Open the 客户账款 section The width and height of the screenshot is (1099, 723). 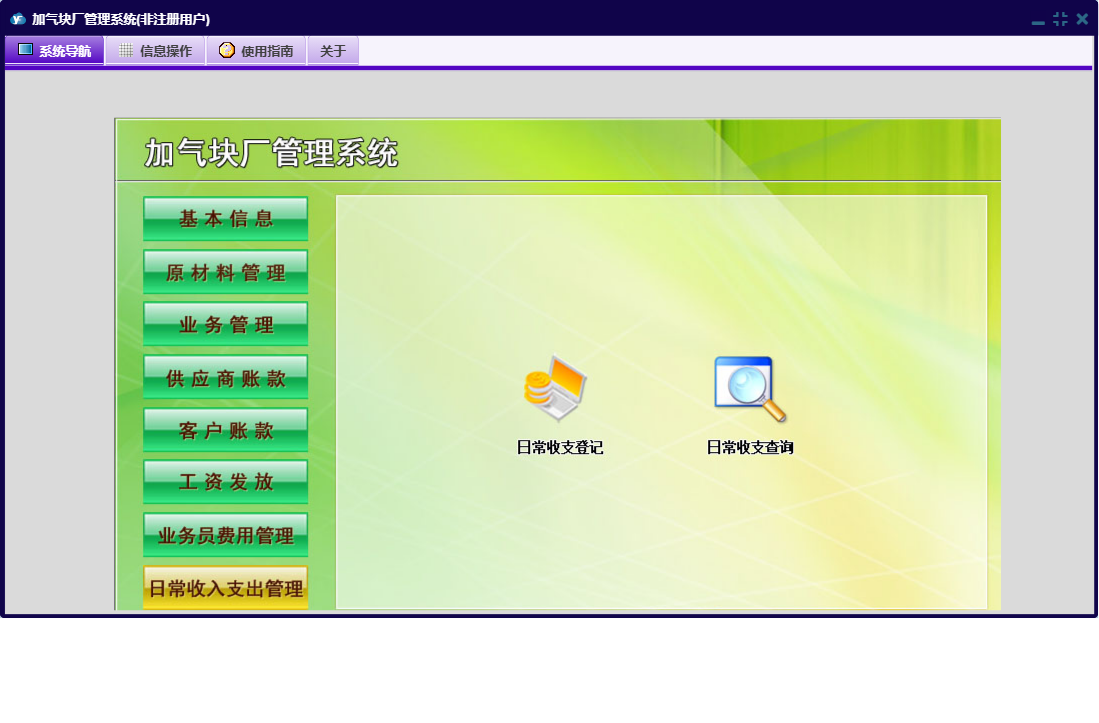click(x=226, y=430)
